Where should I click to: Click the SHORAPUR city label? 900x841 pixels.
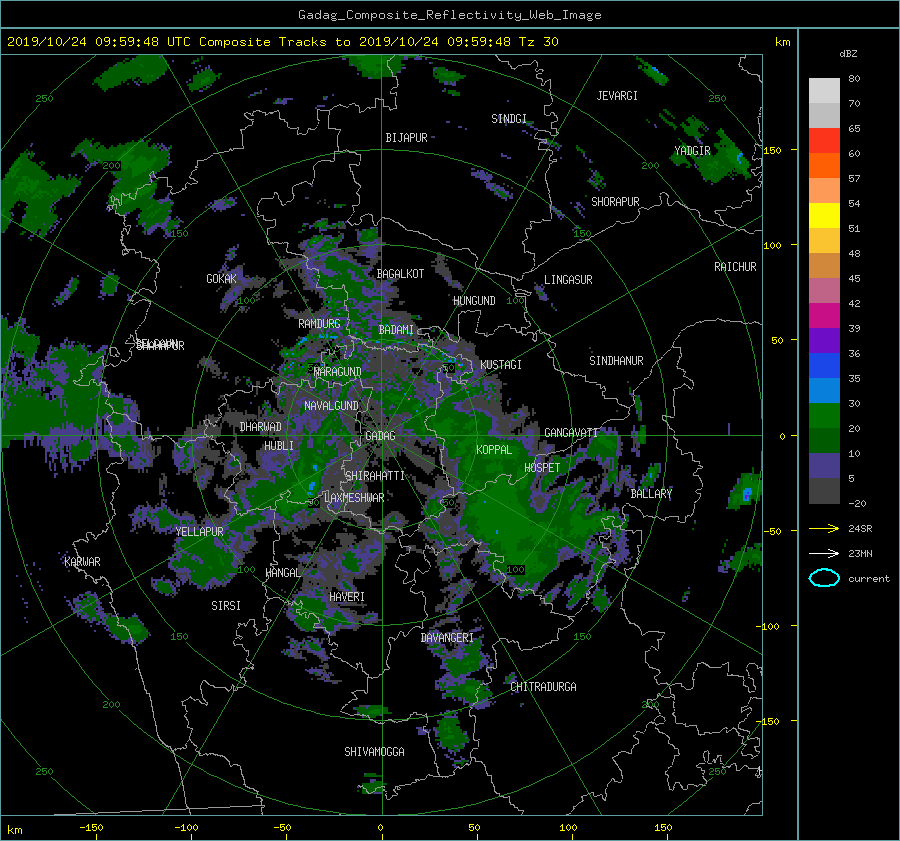615,202
